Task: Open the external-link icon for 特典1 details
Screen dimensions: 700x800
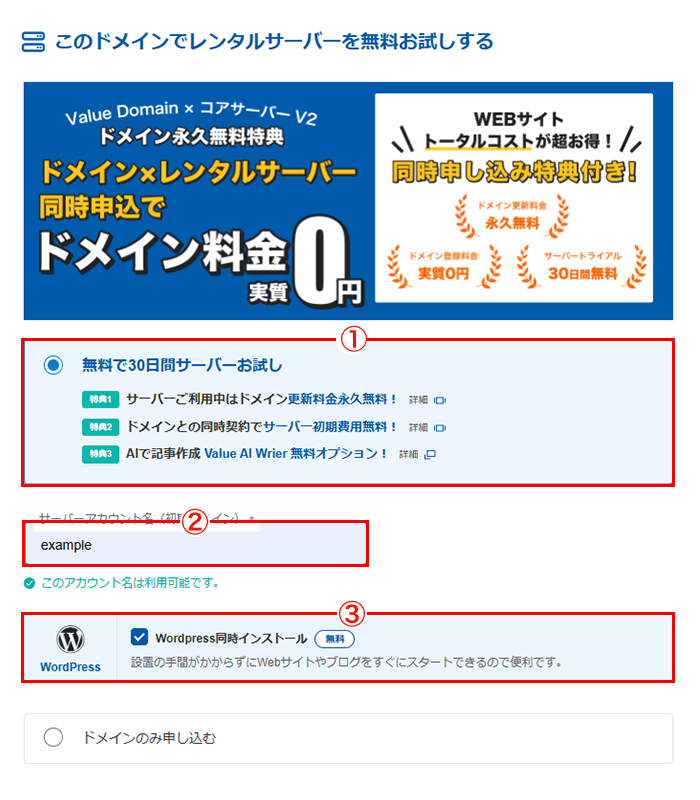Action: click(440, 401)
